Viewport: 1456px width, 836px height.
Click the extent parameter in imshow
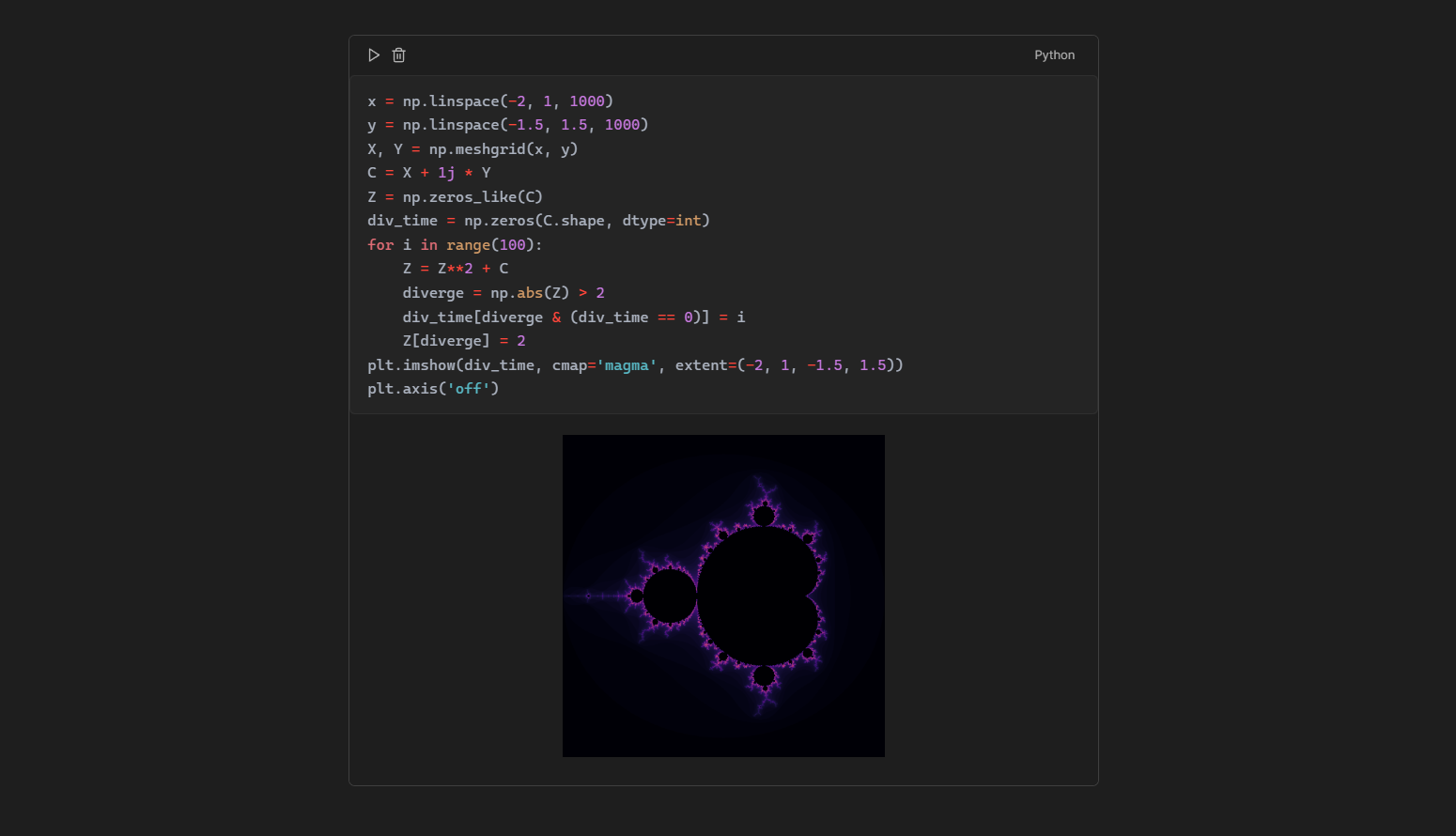tap(702, 364)
